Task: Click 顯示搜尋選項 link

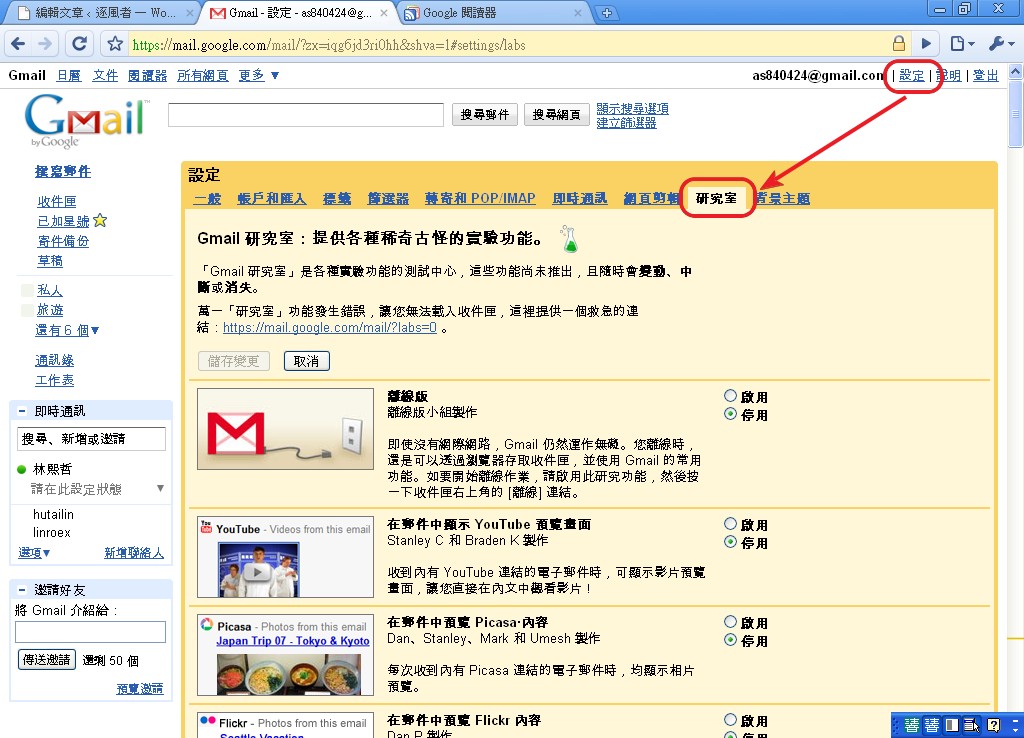Action: [x=632, y=108]
